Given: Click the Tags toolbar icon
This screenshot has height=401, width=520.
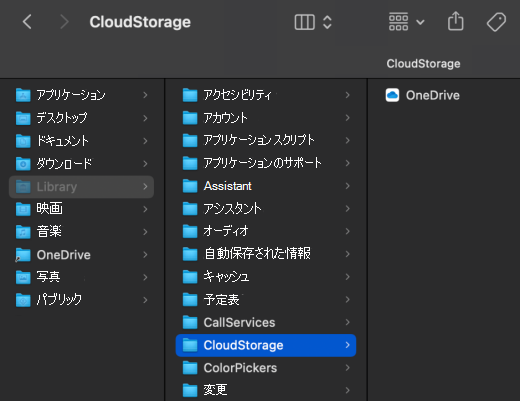Looking at the screenshot, I should [x=496, y=22].
